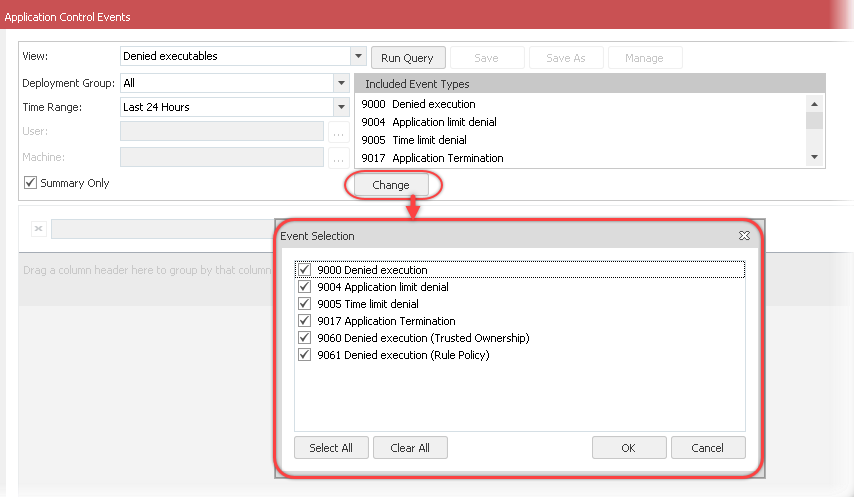Click the ellipsis browse button next to User
This screenshot has height=497, width=854.
pos(339,132)
